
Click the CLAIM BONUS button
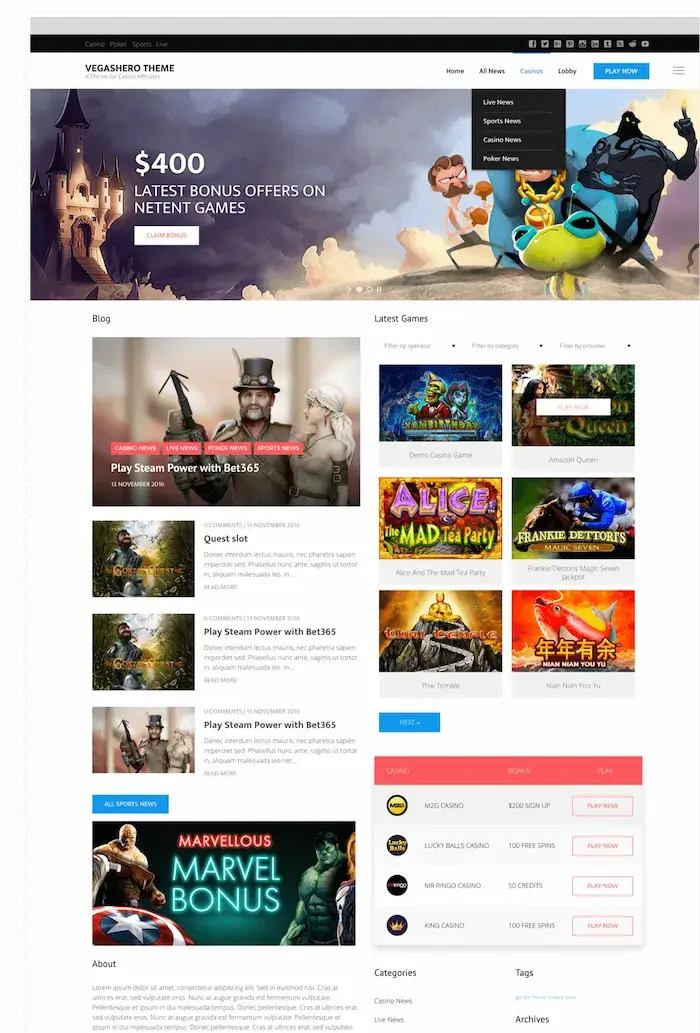click(x=167, y=235)
